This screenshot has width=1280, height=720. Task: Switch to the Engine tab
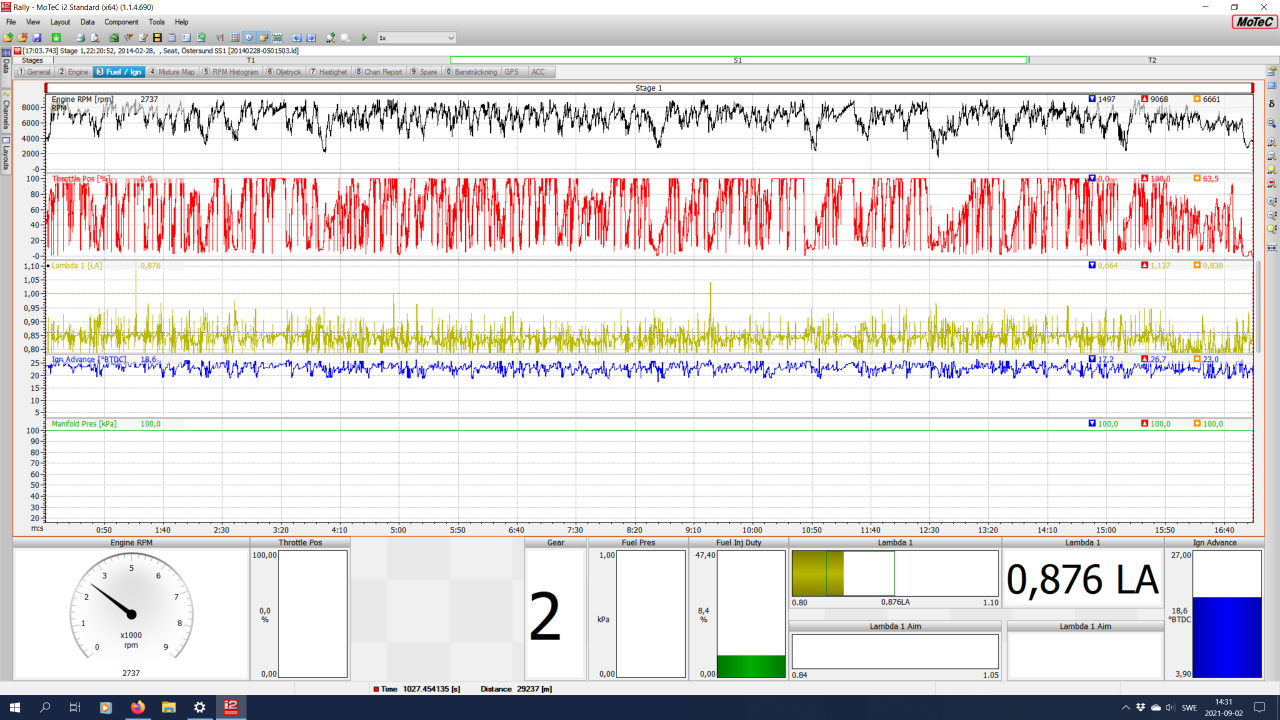coord(73,72)
